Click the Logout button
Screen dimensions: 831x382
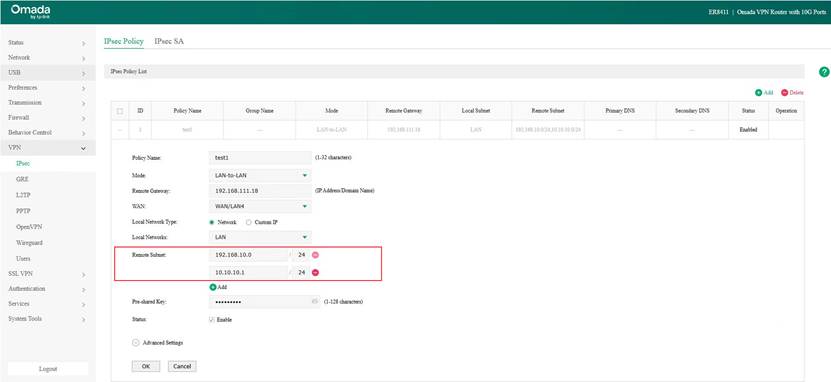(48, 369)
